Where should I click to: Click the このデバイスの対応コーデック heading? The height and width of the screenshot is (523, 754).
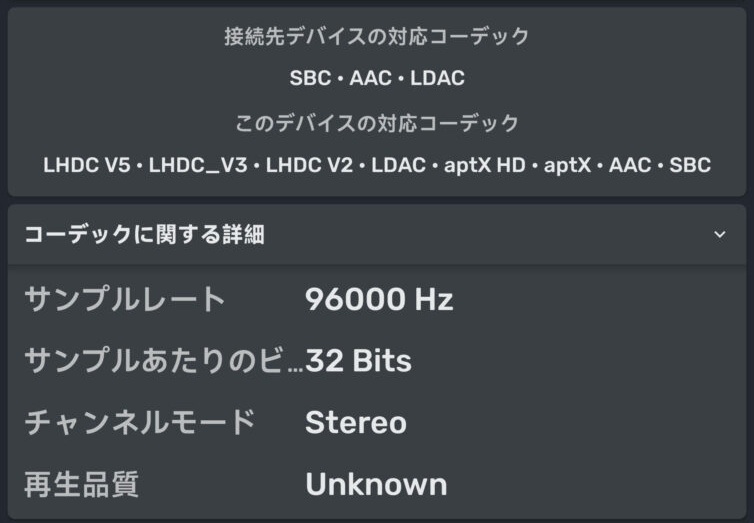(377, 123)
